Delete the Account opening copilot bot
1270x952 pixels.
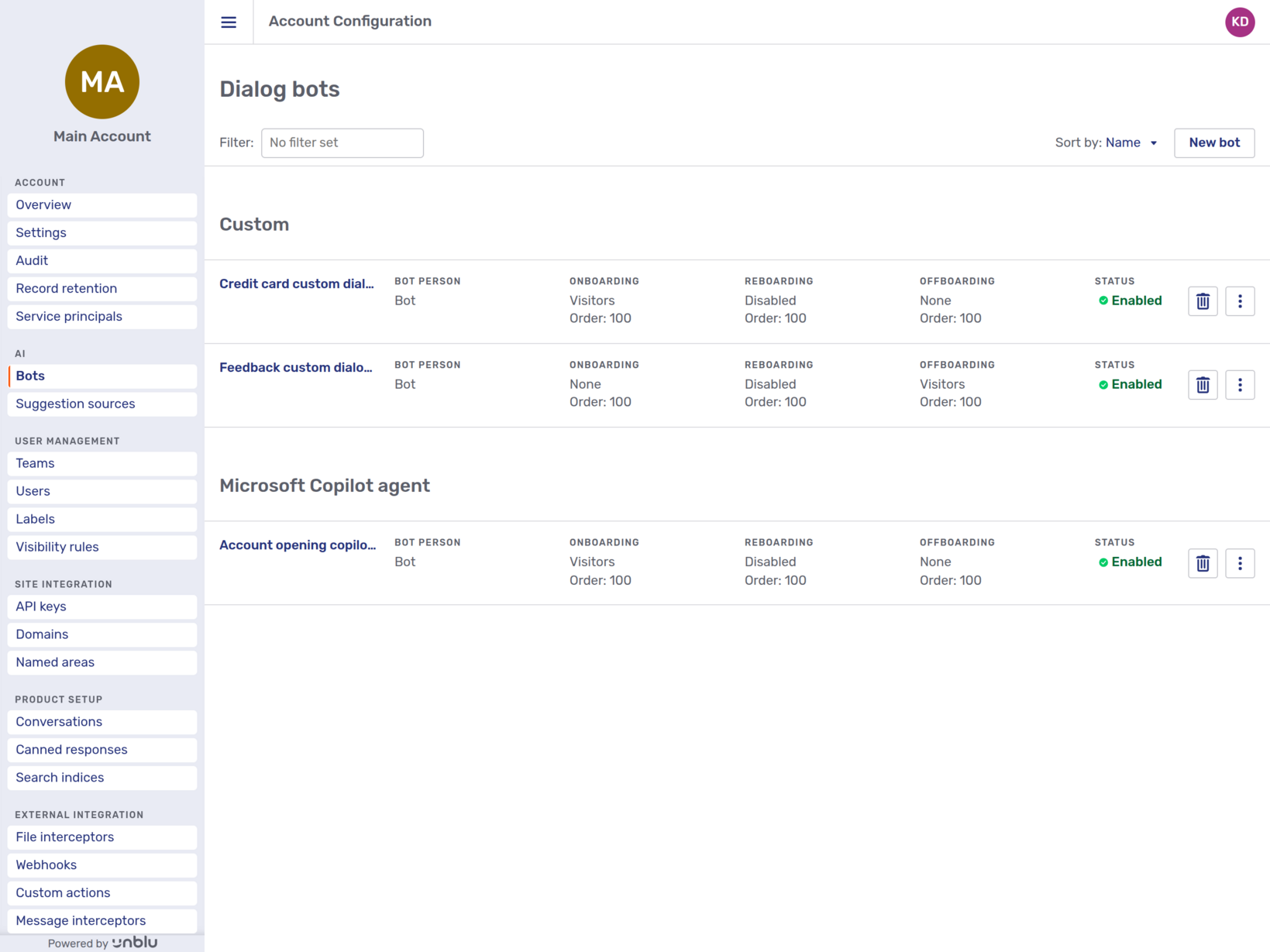tap(1202, 563)
